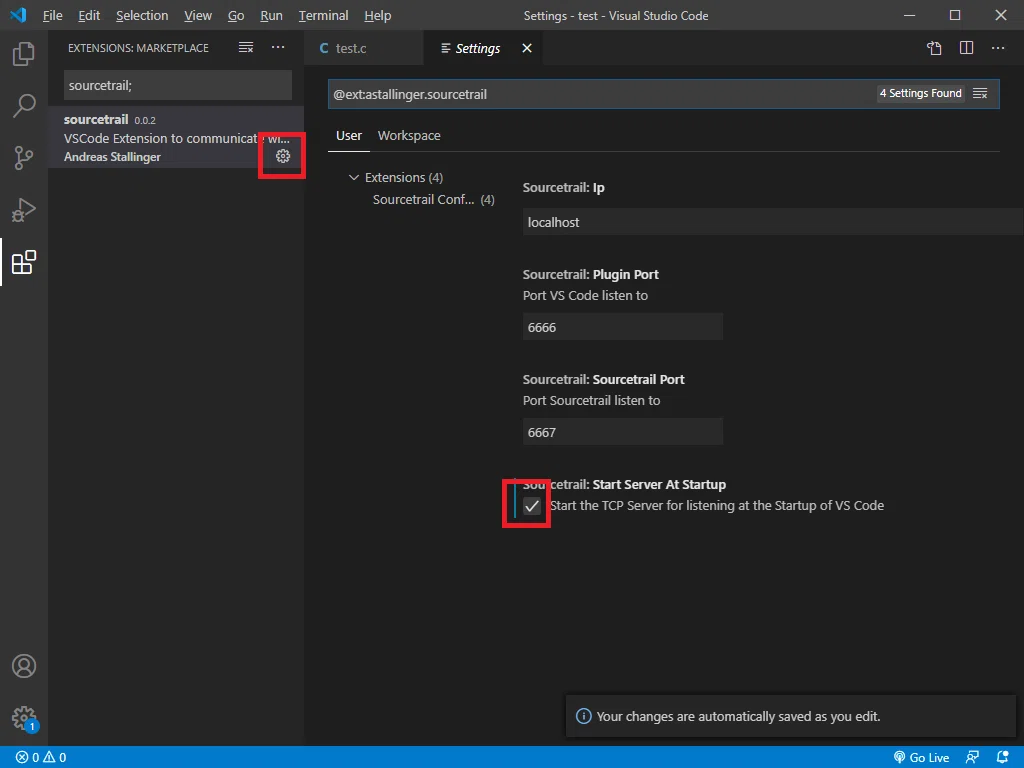The height and width of the screenshot is (768, 1024).
Task: Select Sourcetrail Conf... in settings tree
Action: pyautogui.click(x=434, y=200)
